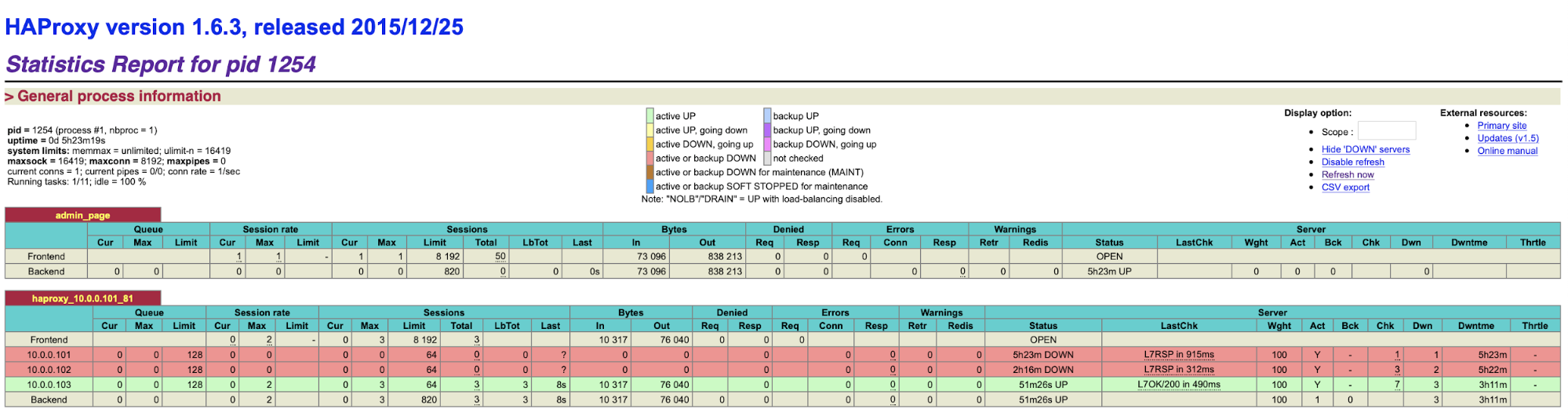Screen dimensions: 1568x420
Task: Click the backup UP legend swatch
Action: (x=767, y=115)
